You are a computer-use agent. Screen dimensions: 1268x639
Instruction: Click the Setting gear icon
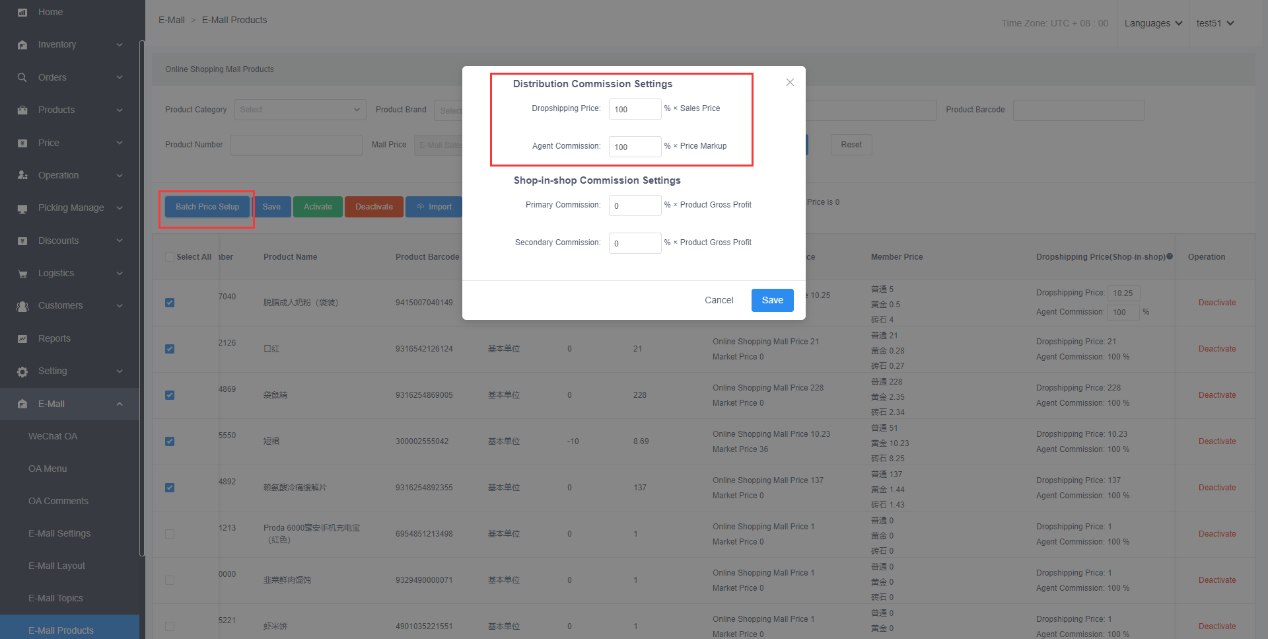click(22, 371)
